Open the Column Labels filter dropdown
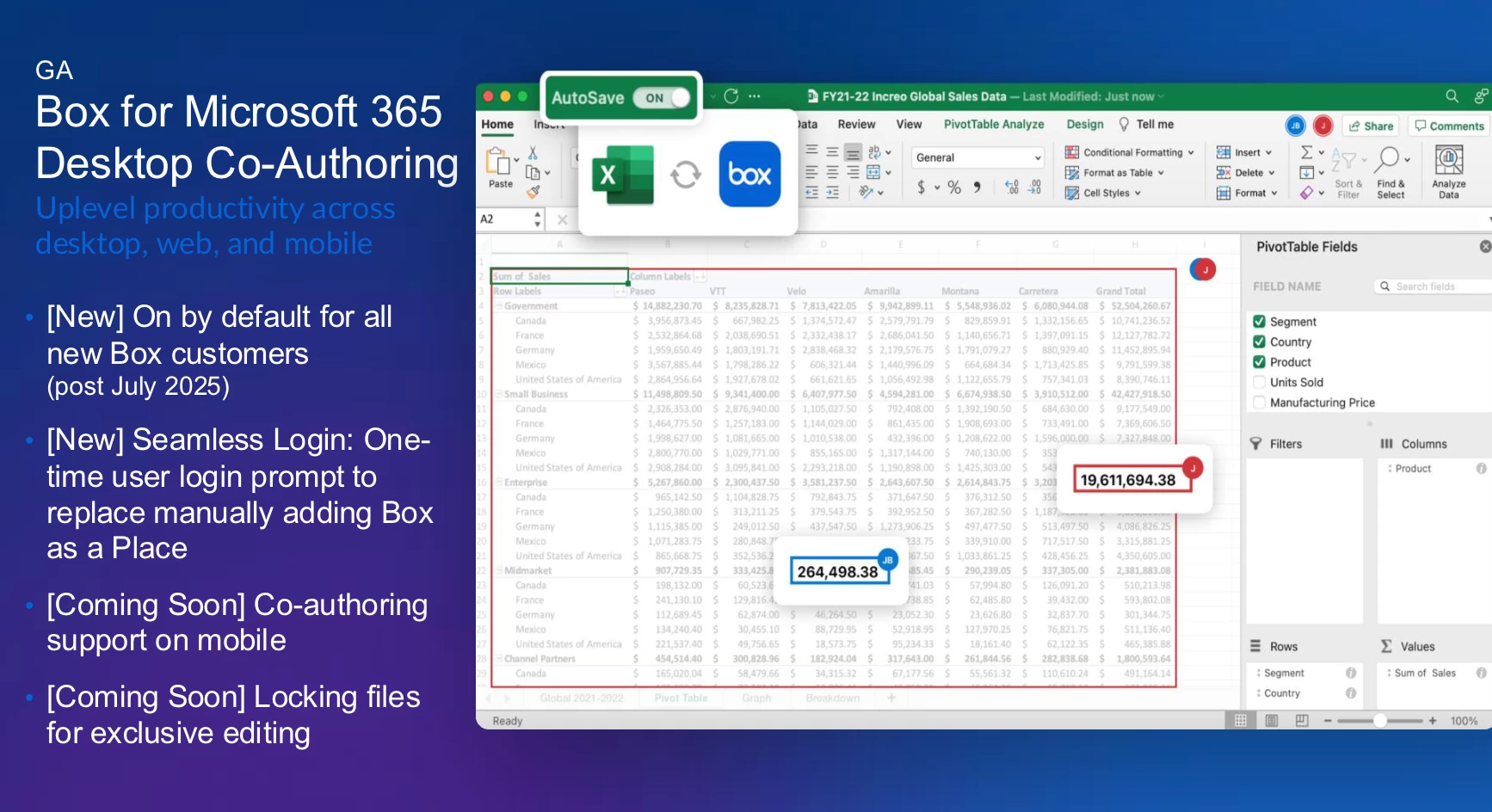This screenshot has height=812, width=1492. (x=700, y=276)
